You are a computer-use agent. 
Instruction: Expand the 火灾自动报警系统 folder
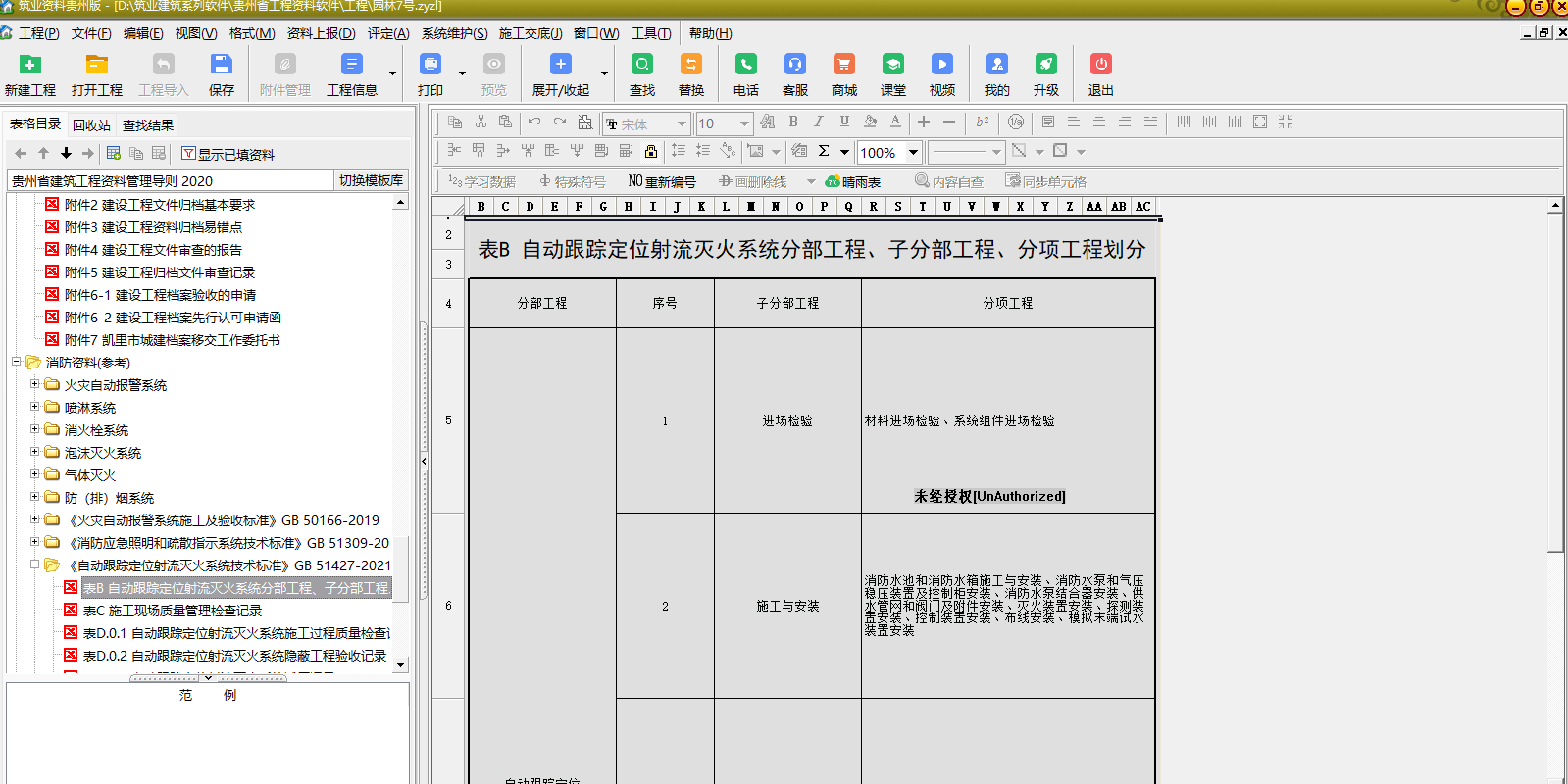point(35,384)
